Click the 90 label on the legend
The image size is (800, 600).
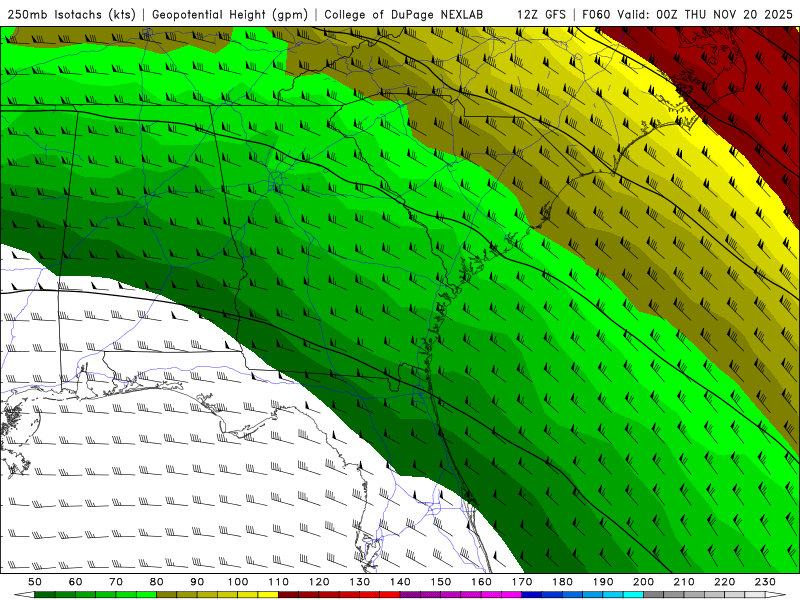(197, 582)
